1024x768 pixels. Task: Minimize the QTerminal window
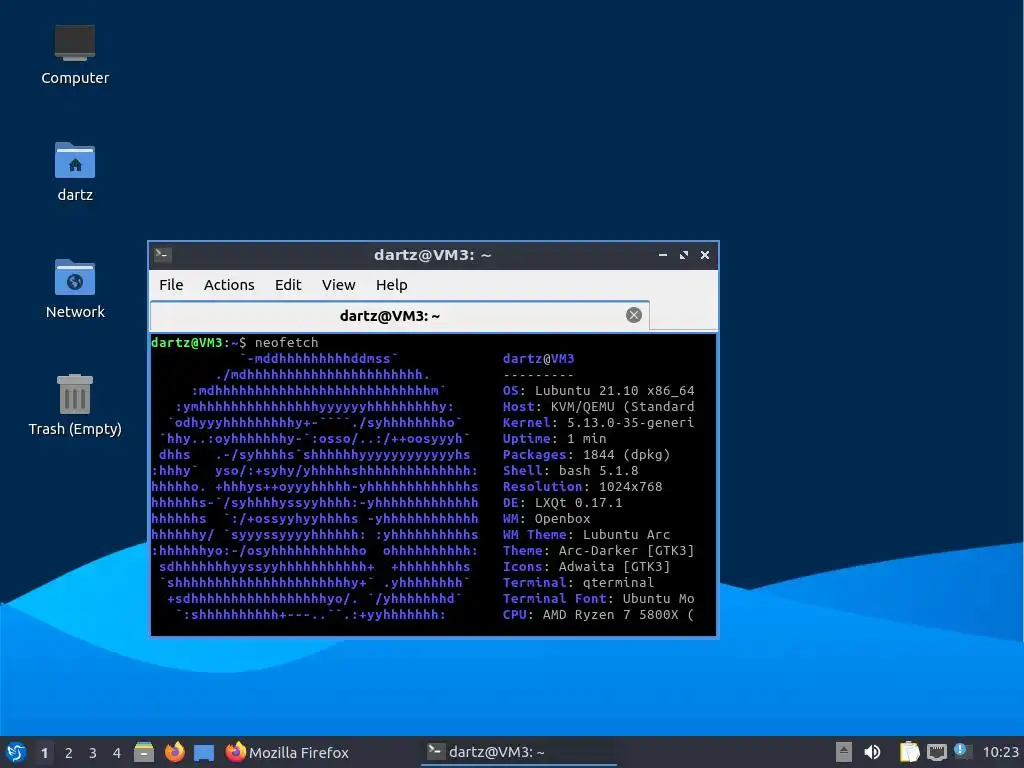[663, 255]
